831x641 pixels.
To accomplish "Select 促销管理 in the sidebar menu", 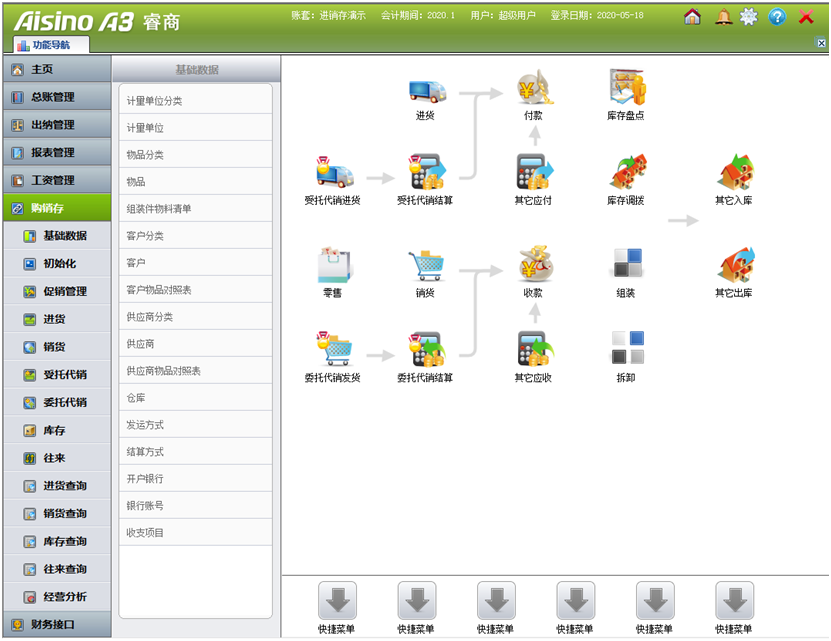I will coord(64,291).
